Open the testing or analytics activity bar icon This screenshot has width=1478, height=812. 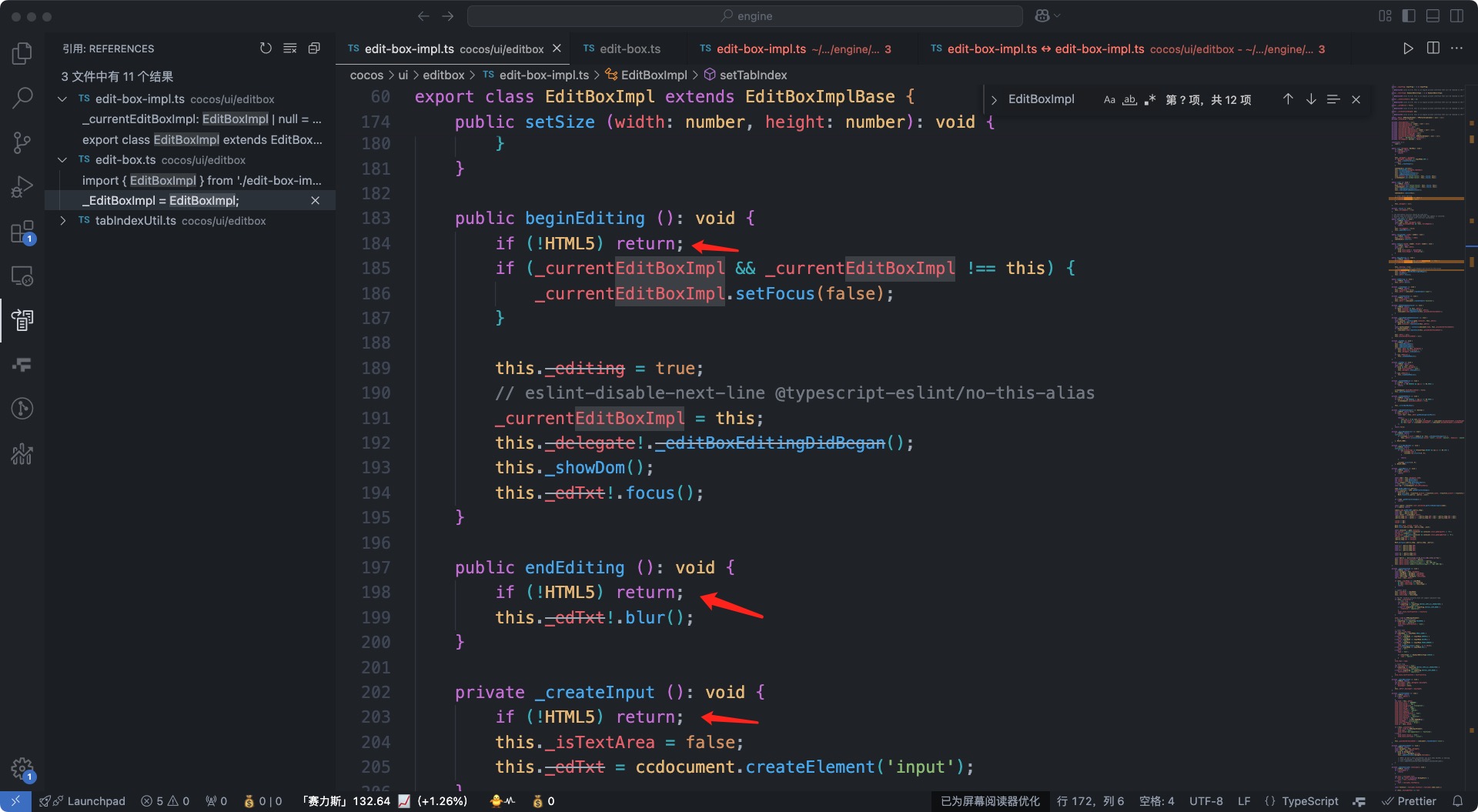(x=22, y=454)
